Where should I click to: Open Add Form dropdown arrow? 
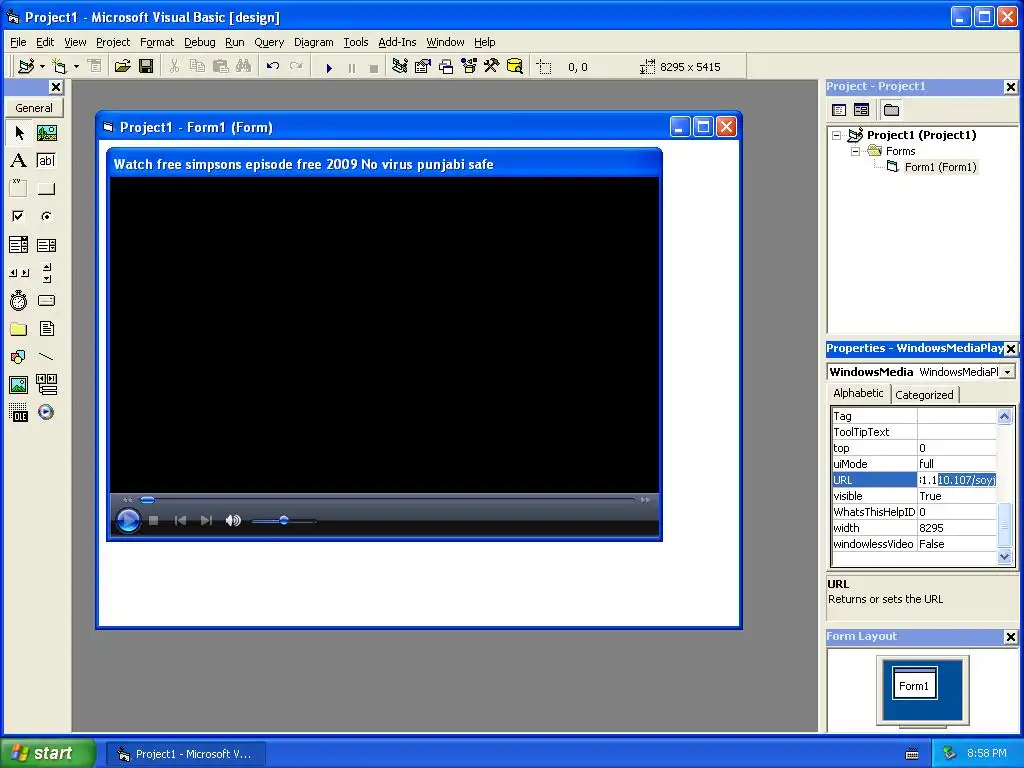pos(76,67)
